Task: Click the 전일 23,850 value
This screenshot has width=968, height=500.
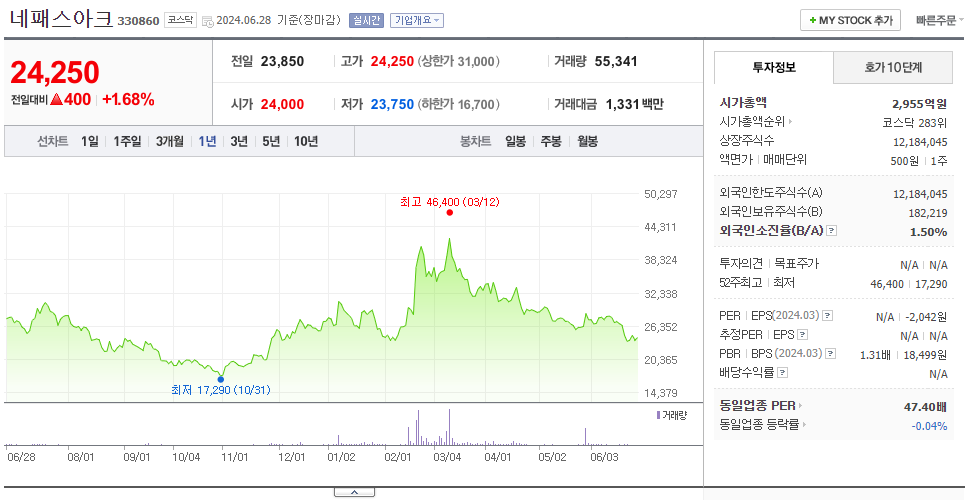Action: click(x=282, y=62)
